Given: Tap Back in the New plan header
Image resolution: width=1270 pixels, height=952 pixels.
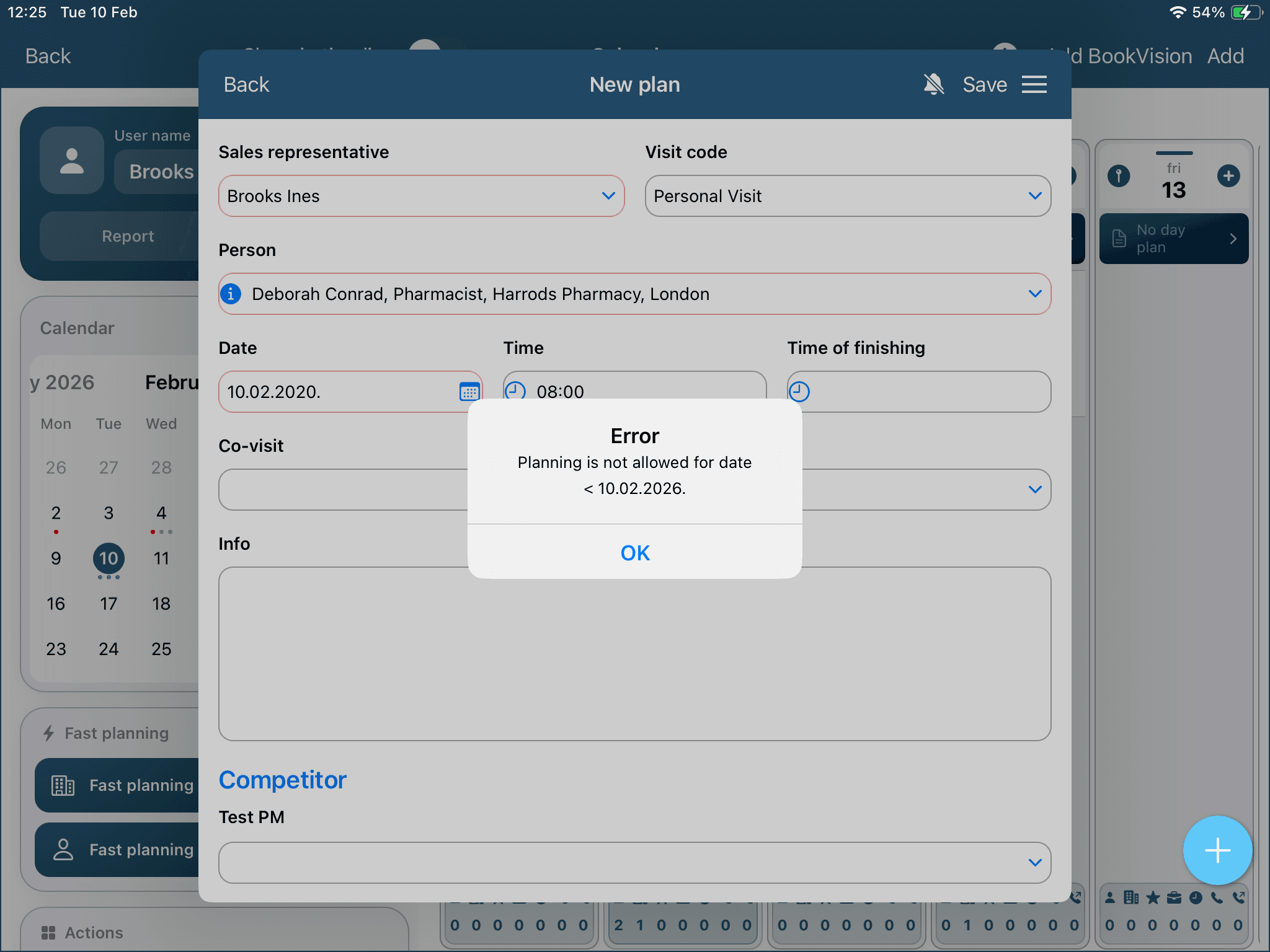Looking at the screenshot, I should click(246, 84).
